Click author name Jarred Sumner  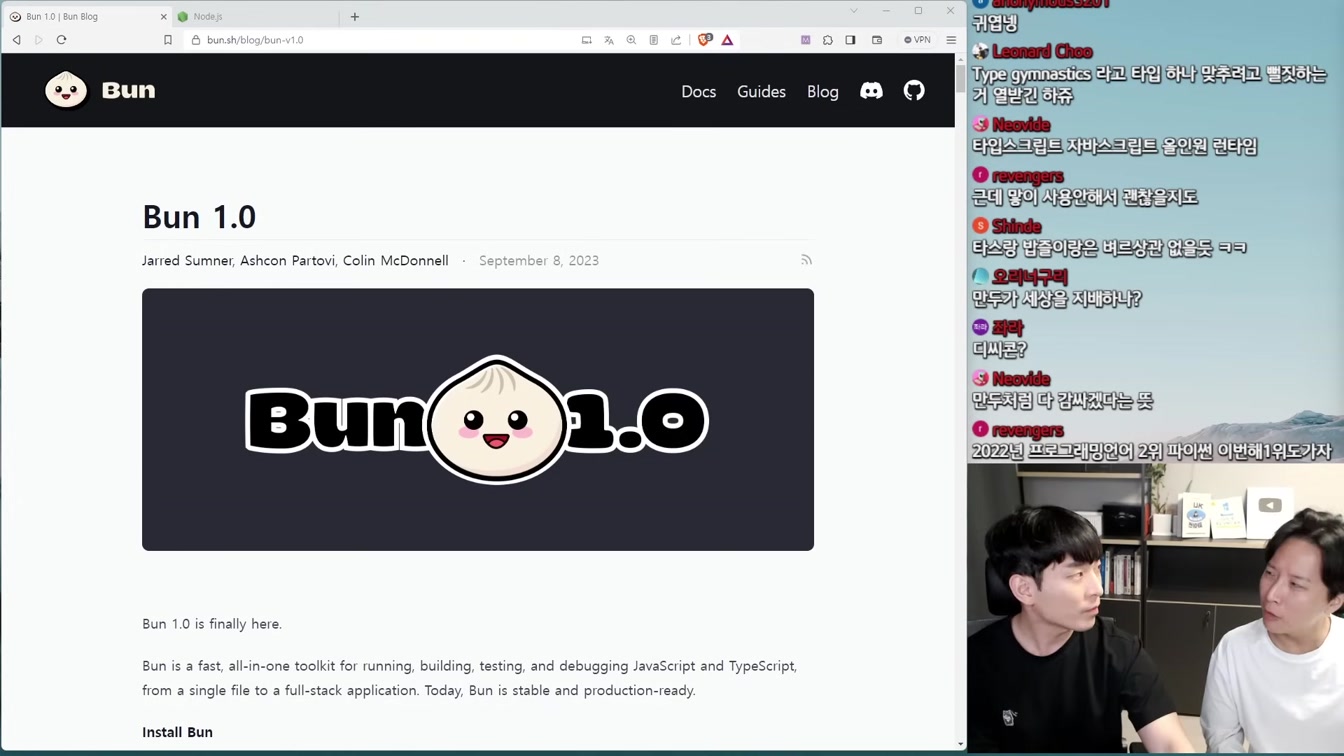(187, 260)
